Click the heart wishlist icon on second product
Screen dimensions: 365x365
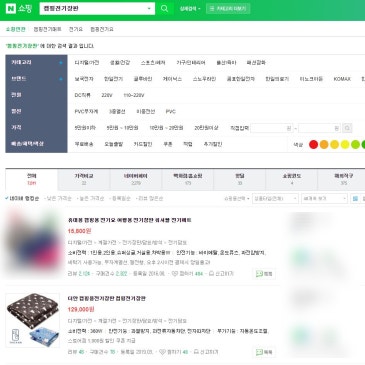162,352
